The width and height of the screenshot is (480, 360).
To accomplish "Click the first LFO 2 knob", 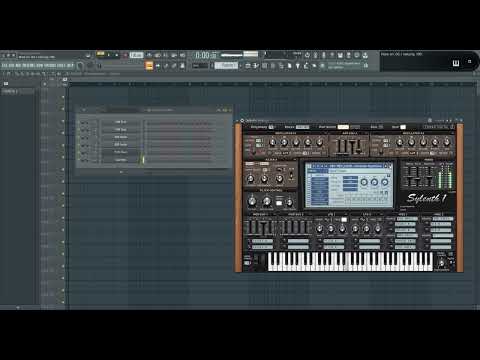I will pos(355,228).
